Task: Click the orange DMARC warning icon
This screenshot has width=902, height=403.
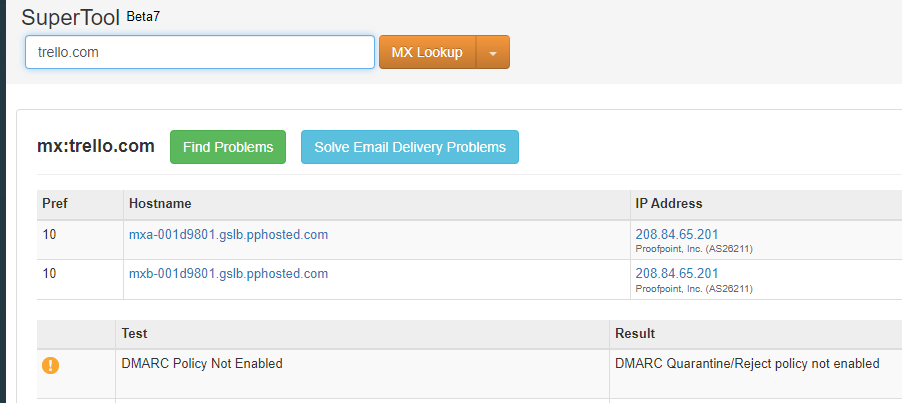Action: (x=51, y=365)
